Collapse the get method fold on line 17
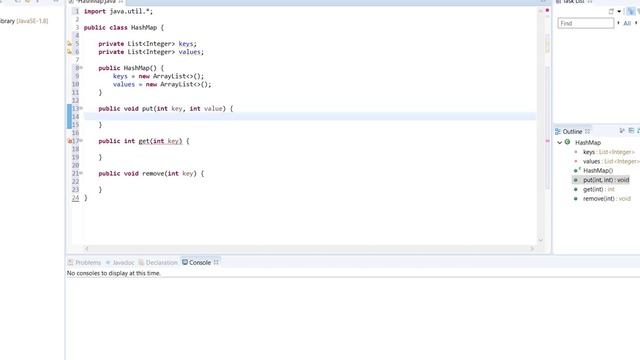 click(x=81, y=140)
